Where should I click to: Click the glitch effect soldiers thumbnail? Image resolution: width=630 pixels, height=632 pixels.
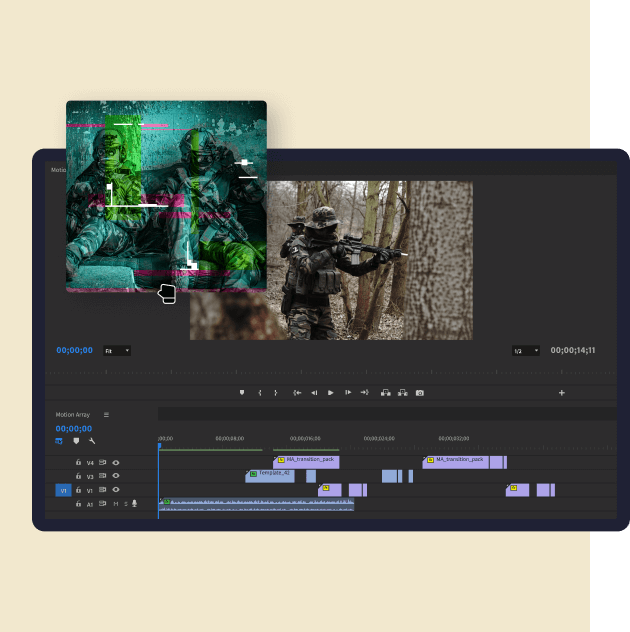(x=166, y=196)
